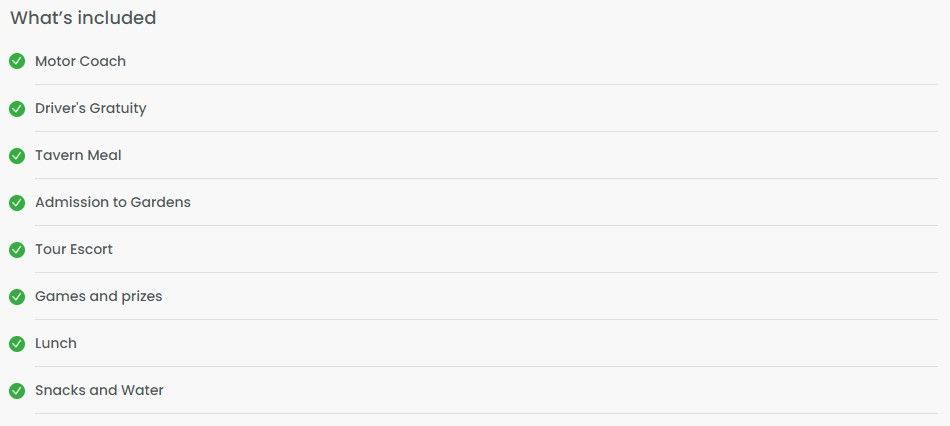950x426 pixels.
Task: Select the green checkmark beside Tour Escort
Action: 17,250
